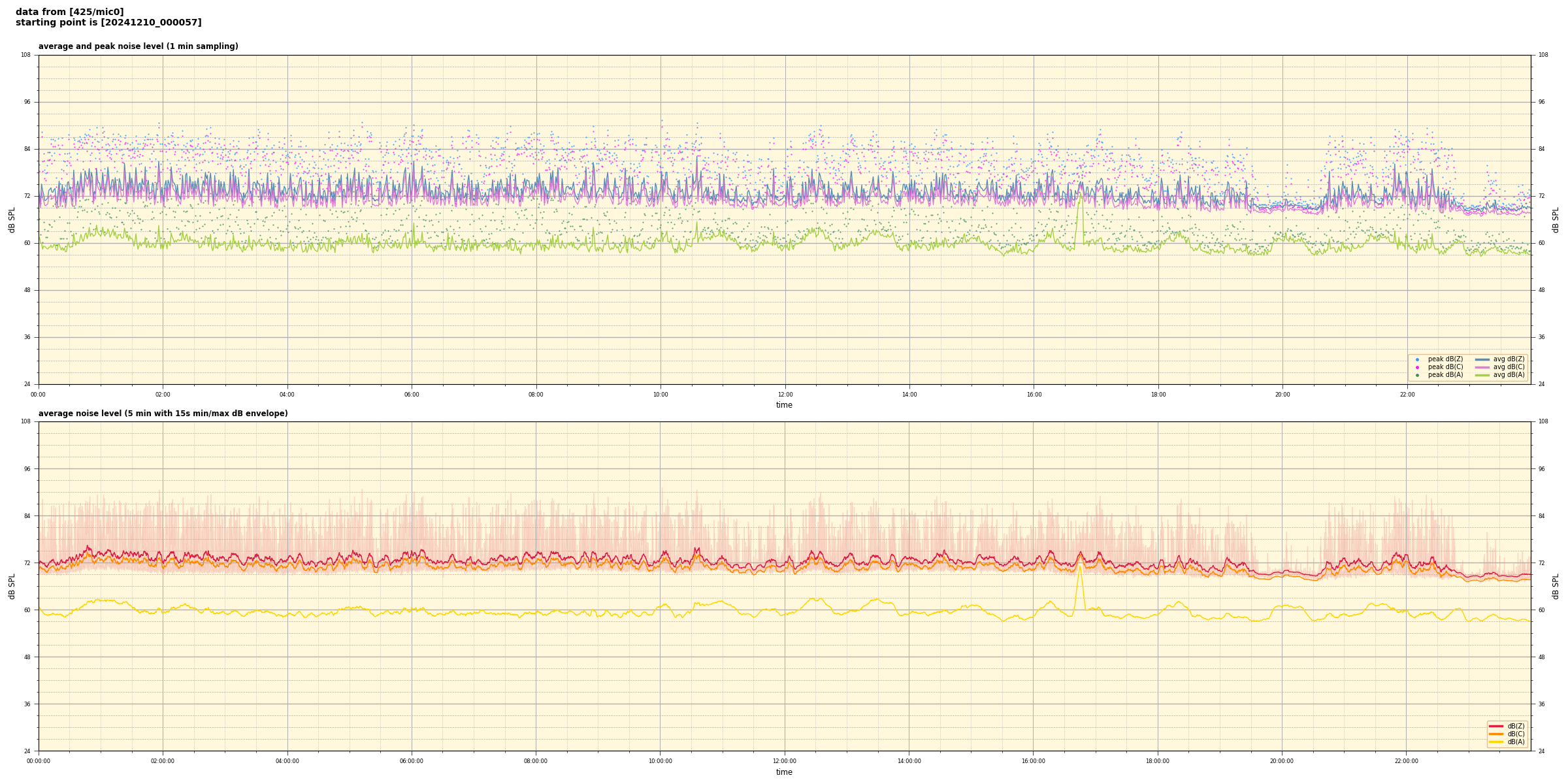
Task: Select the avg dB(Z) legend line
Action: pos(1482,359)
